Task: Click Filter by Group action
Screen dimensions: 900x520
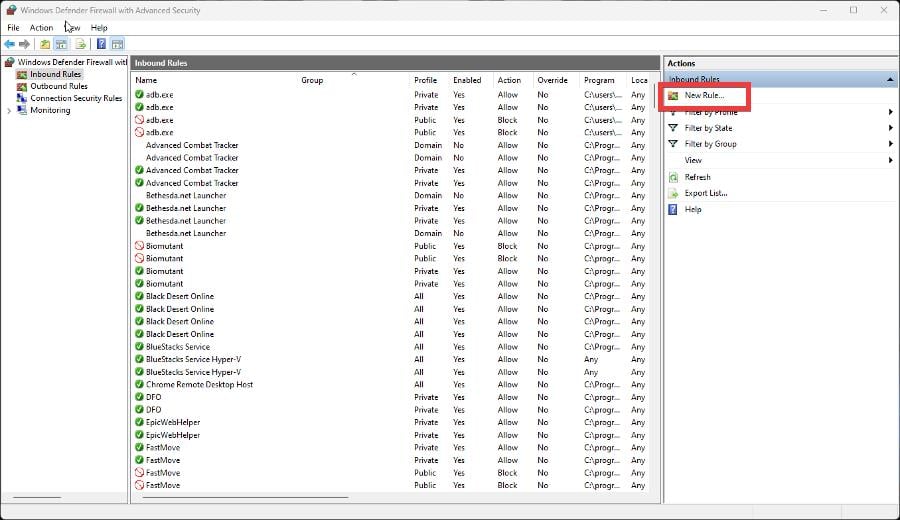Action: 711,144
